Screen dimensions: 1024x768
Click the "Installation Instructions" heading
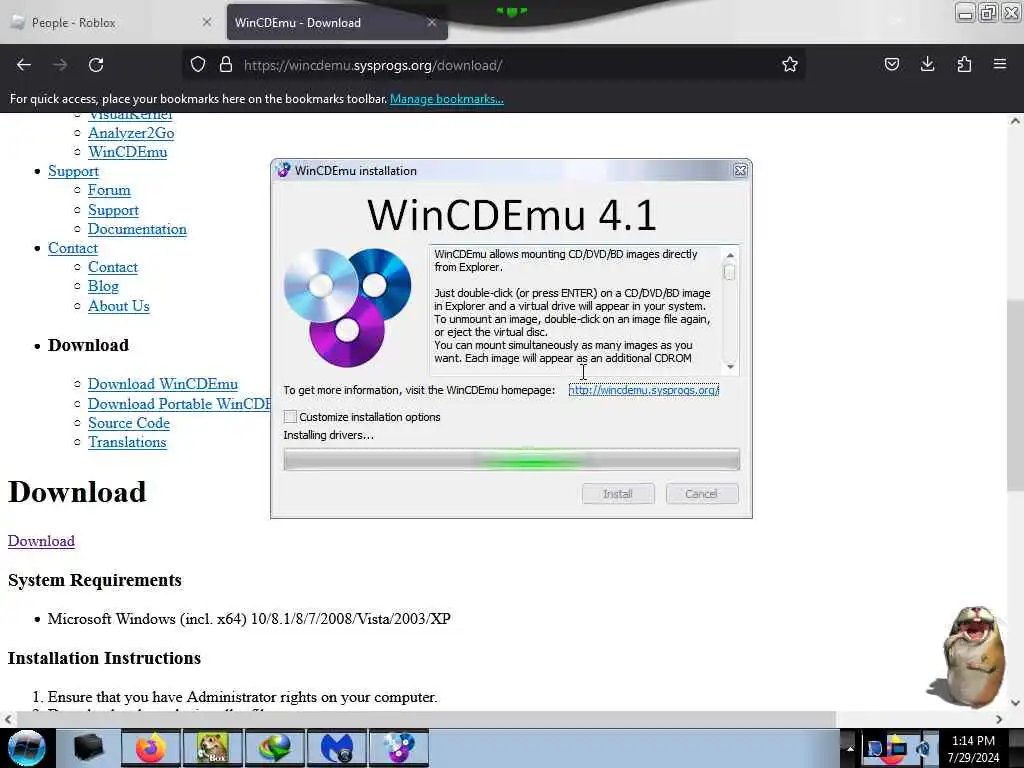pyautogui.click(x=104, y=658)
